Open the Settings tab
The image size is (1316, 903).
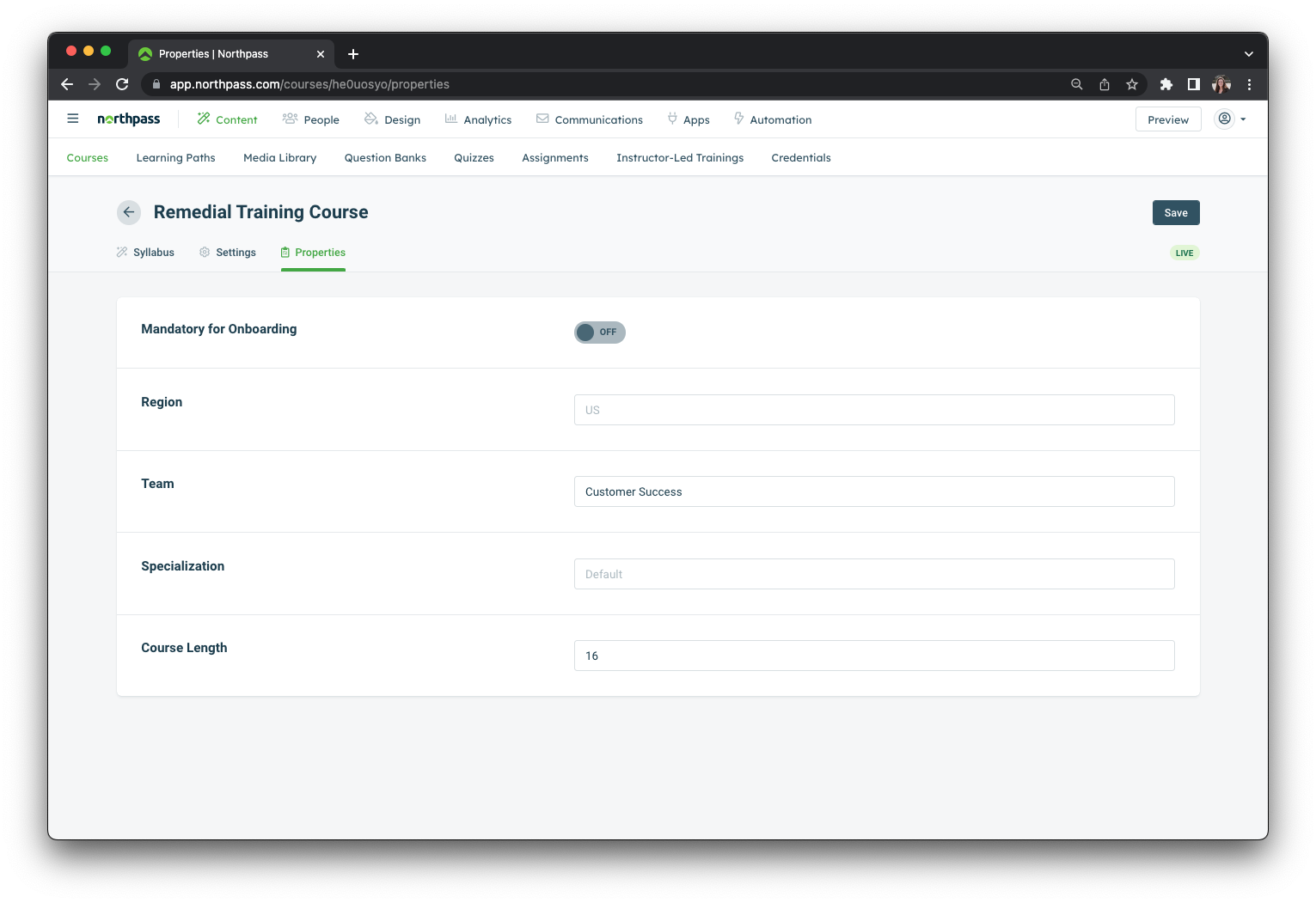coord(228,253)
